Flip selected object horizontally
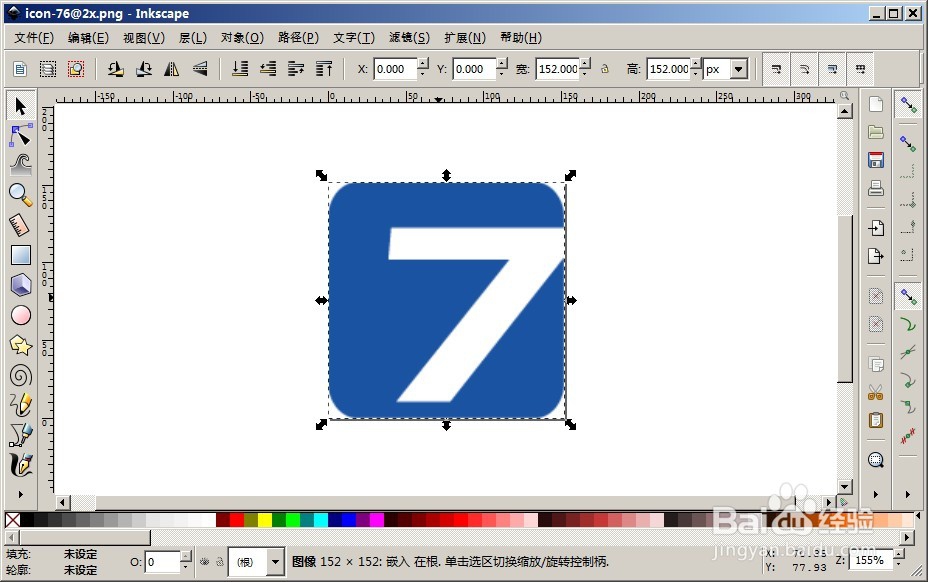Screen dimensions: 928x582 [x=172, y=69]
